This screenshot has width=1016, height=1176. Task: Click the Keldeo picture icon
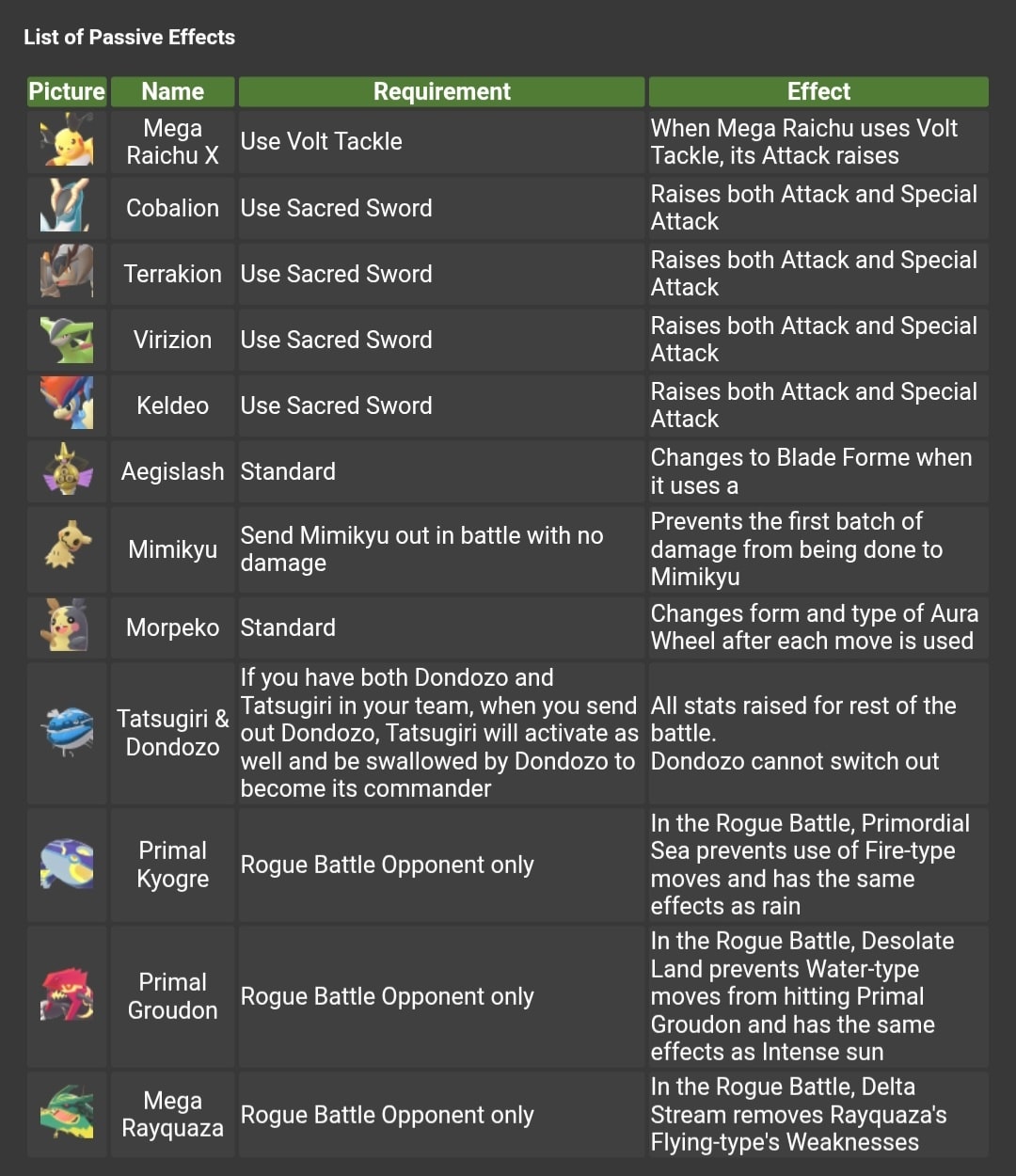pyautogui.click(x=67, y=405)
